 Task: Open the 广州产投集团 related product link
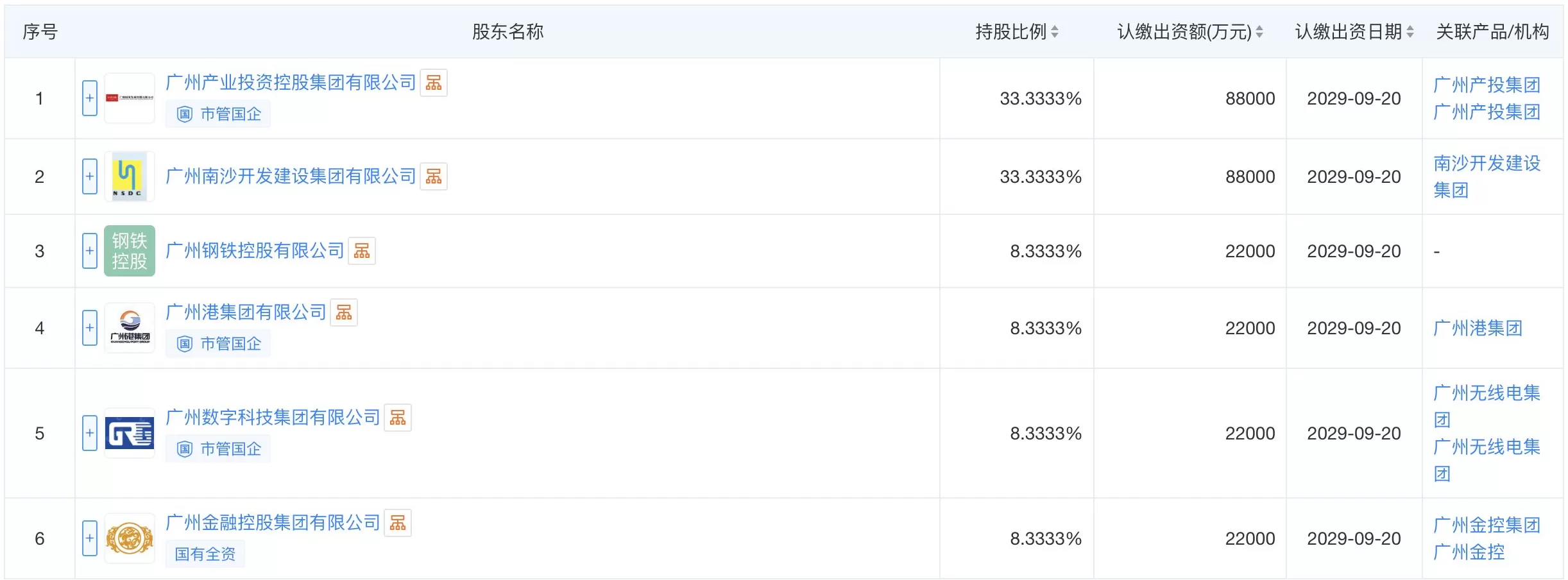(x=1487, y=83)
